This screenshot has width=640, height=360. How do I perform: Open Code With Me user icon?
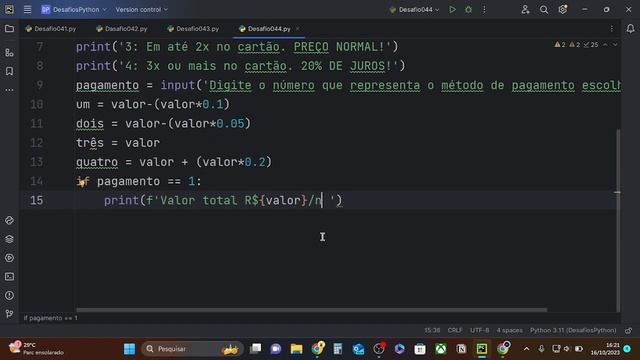(x=525, y=9)
